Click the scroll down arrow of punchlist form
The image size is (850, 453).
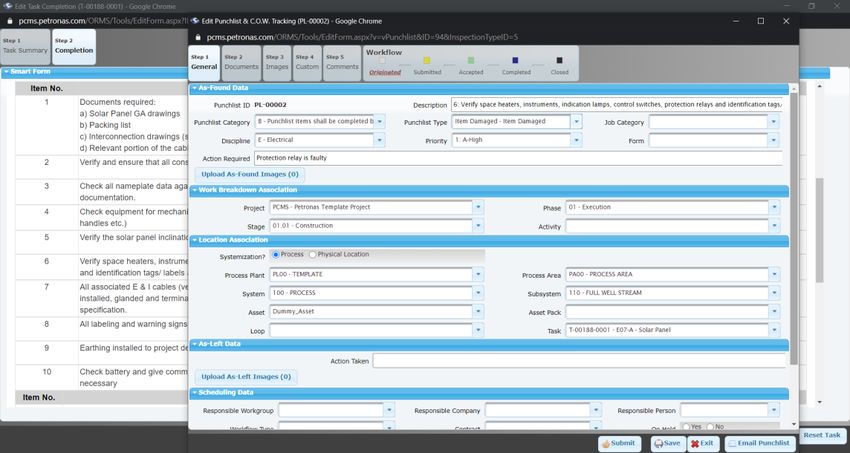[x=794, y=424]
